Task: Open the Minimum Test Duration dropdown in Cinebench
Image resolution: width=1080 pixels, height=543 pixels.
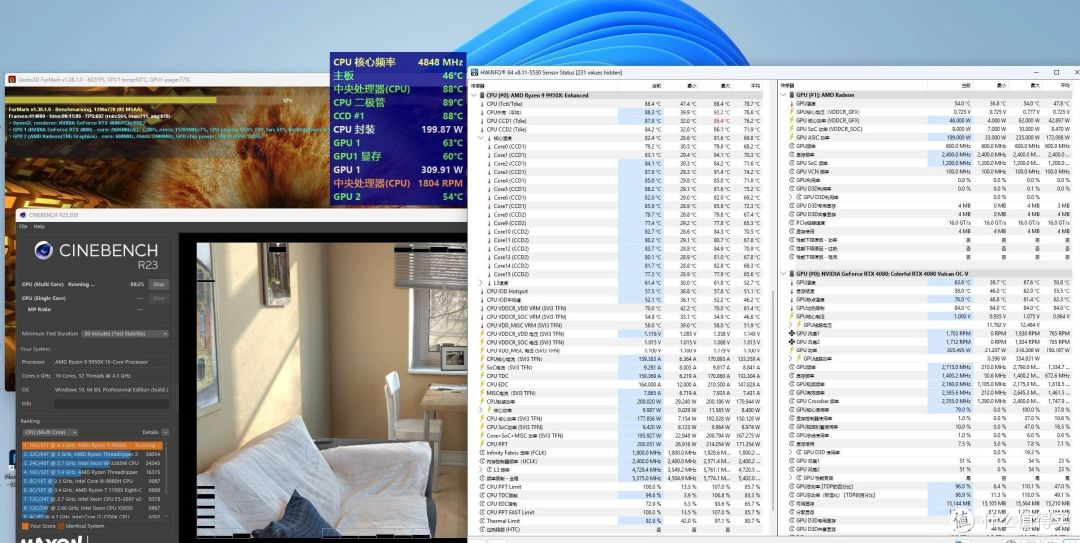Action: (125, 334)
